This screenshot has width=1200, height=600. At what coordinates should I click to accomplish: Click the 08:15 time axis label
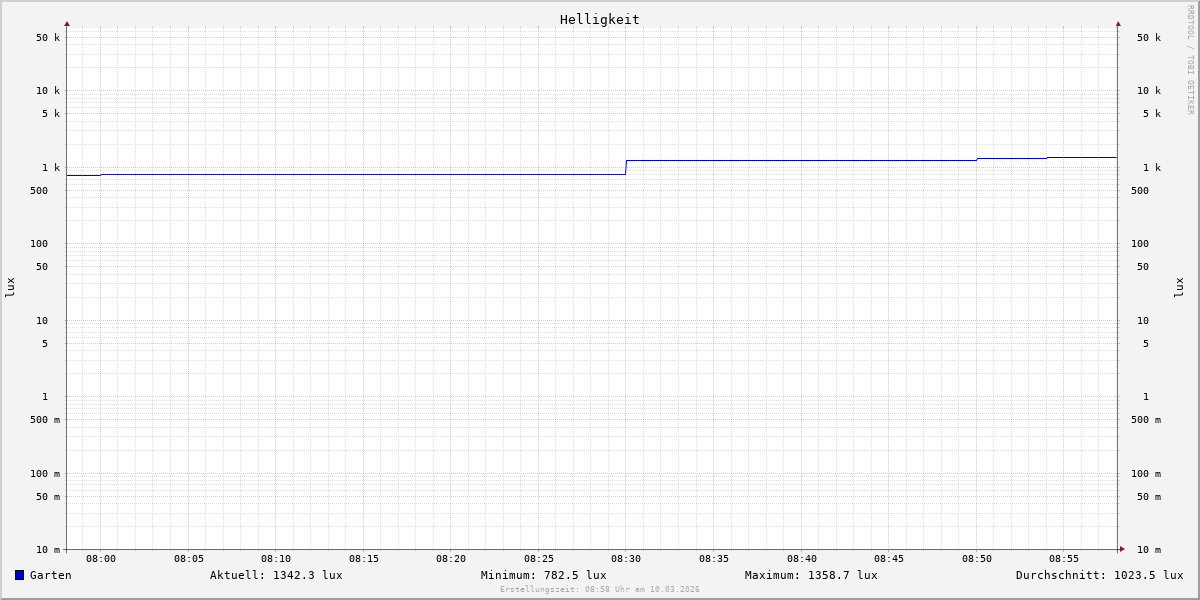[x=364, y=559]
